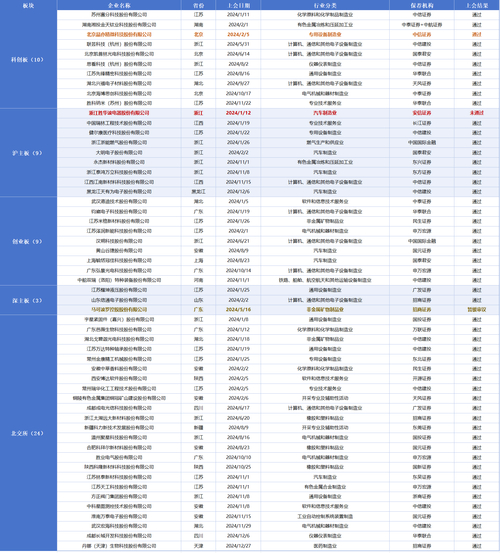
Task: Click the 河南 province cell
Action: click(x=199, y=280)
